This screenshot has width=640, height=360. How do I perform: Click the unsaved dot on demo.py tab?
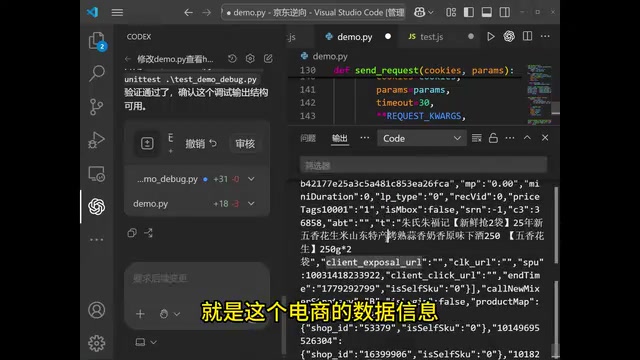[388, 36]
